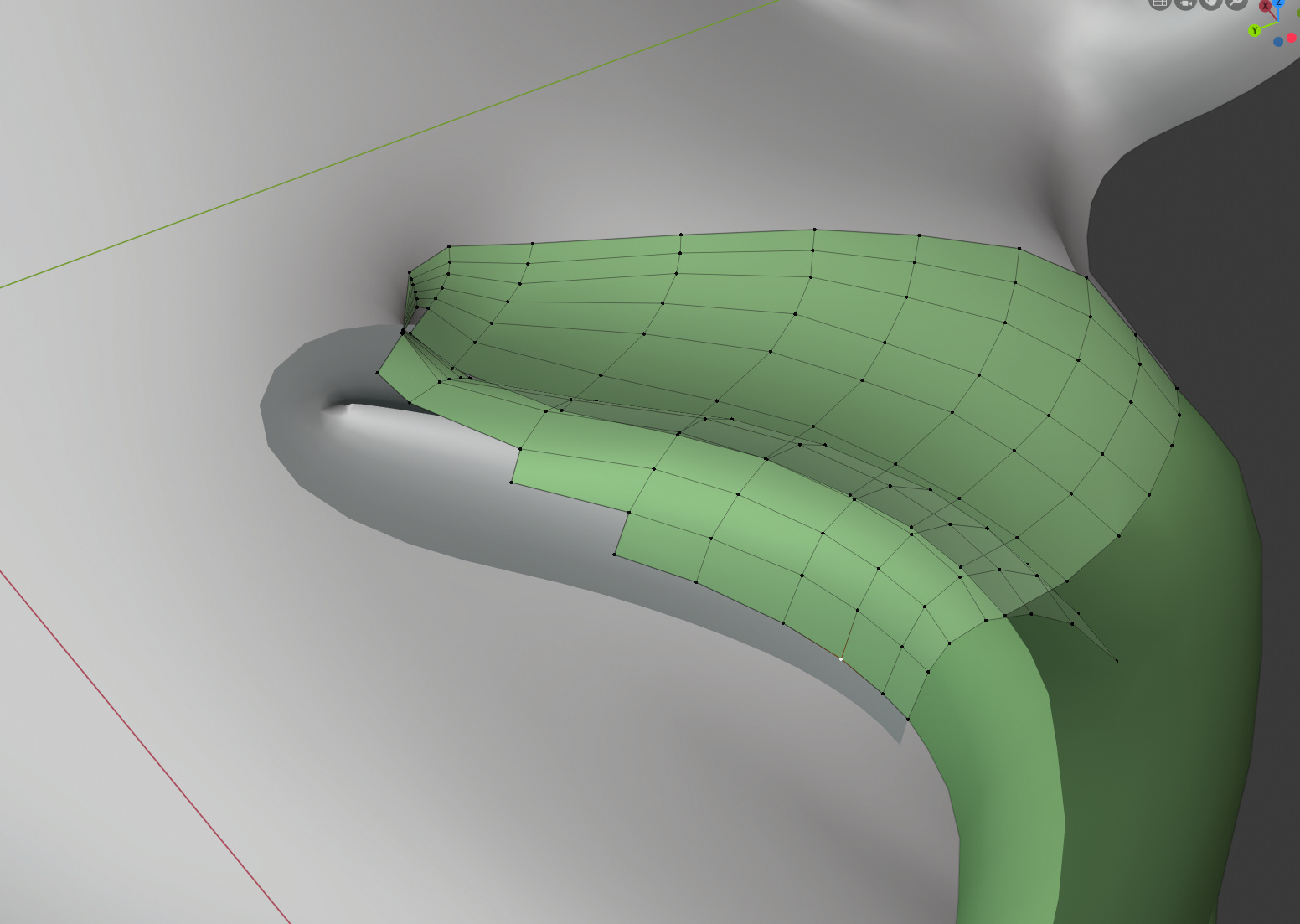Align view to blue Z axis on gizmo
This screenshot has width=1300, height=924.
pos(1278,3)
